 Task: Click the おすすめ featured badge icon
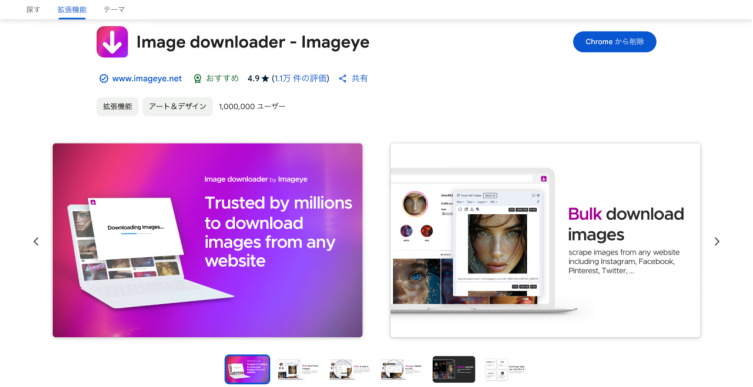coord(197,79)
